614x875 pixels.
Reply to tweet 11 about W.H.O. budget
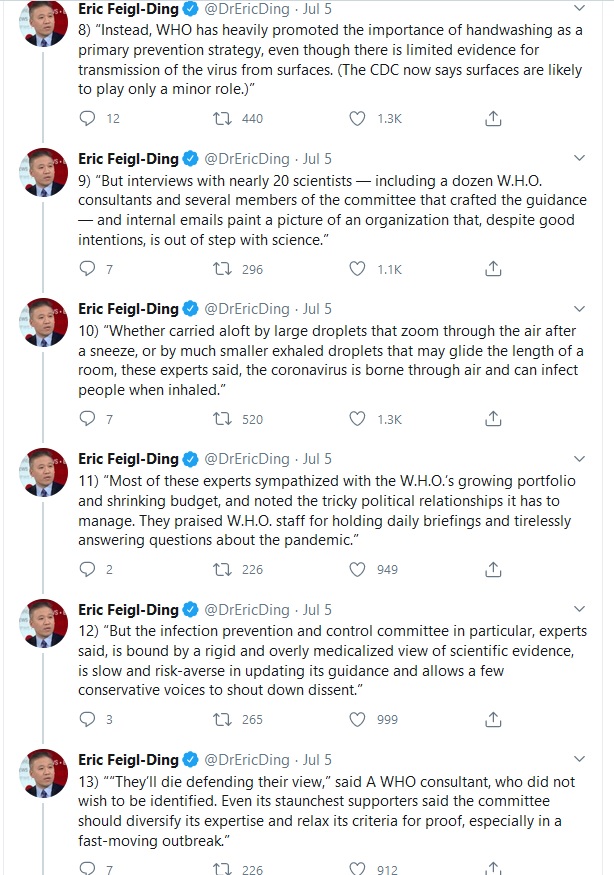(86, 569)
